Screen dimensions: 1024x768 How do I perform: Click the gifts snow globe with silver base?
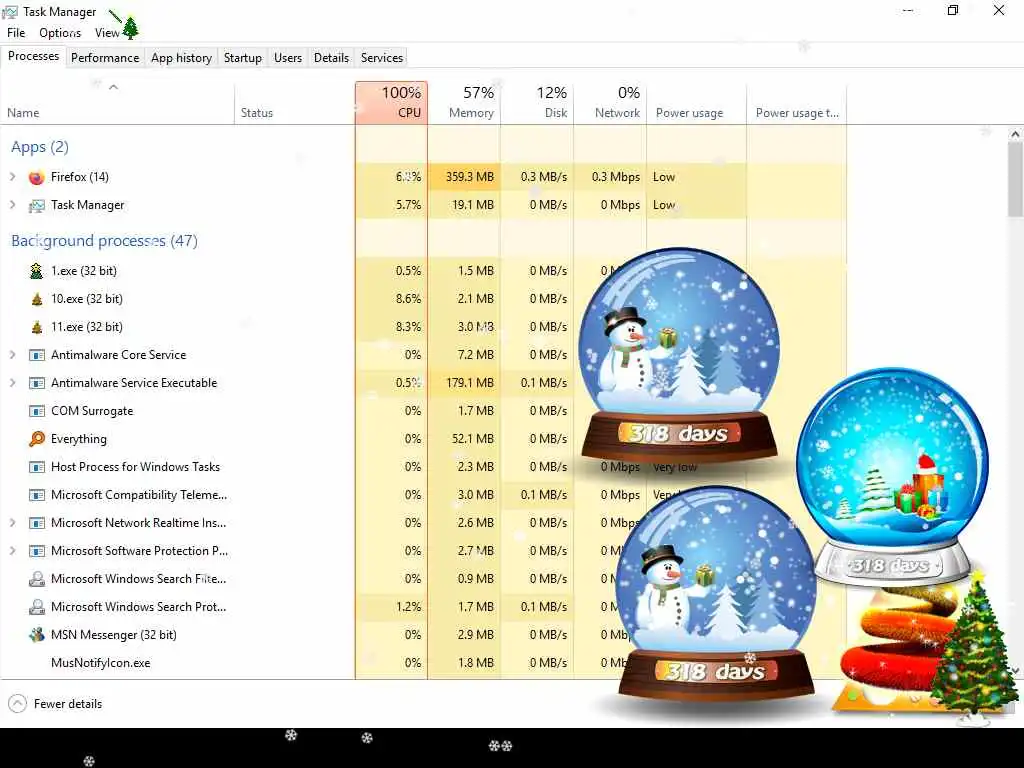click(892, 477)
